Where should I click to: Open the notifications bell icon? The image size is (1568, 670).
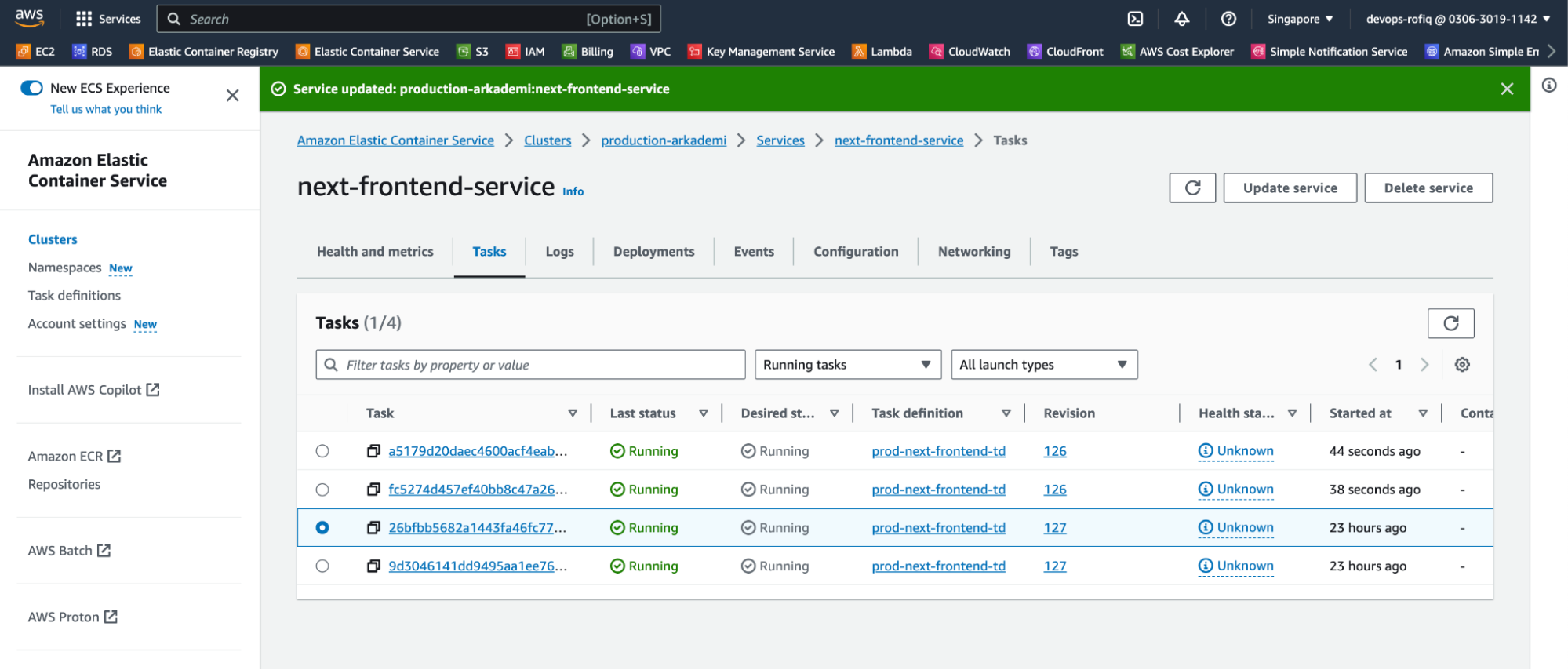pyautogui.click(x=1181, y=19)
